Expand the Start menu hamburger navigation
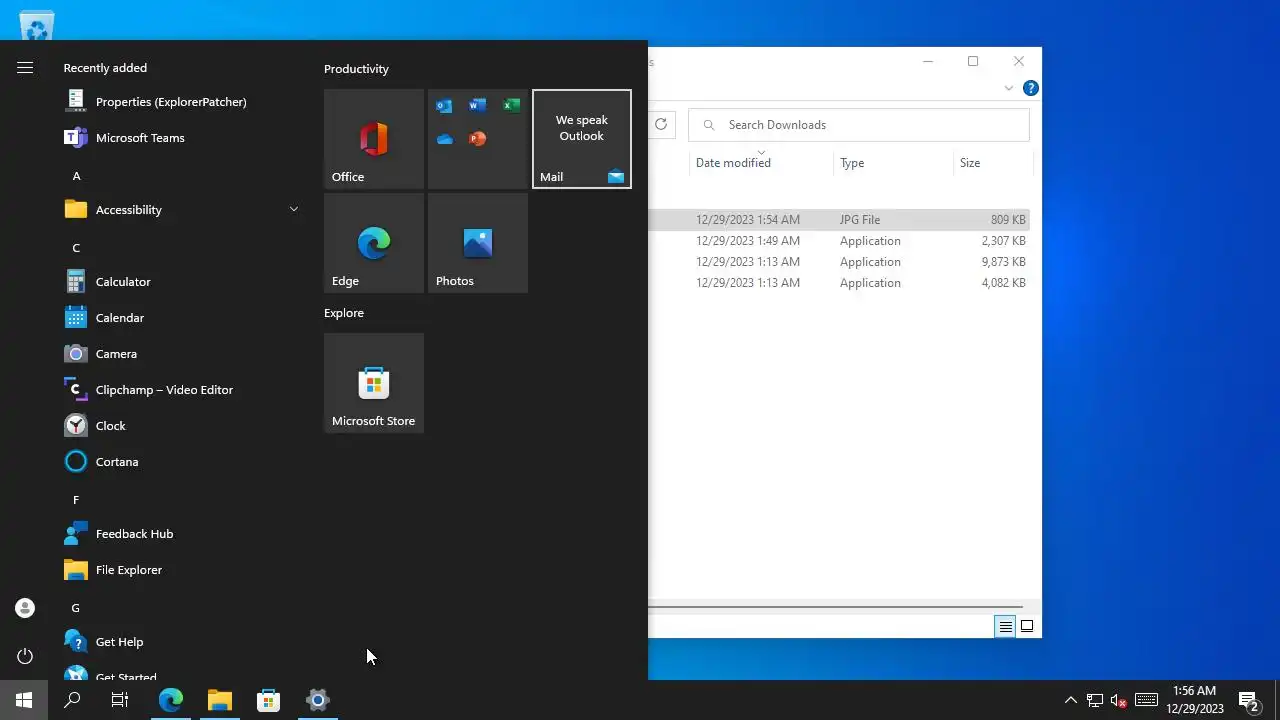This screenshot has height=720, width=1280. pos(25,67)
